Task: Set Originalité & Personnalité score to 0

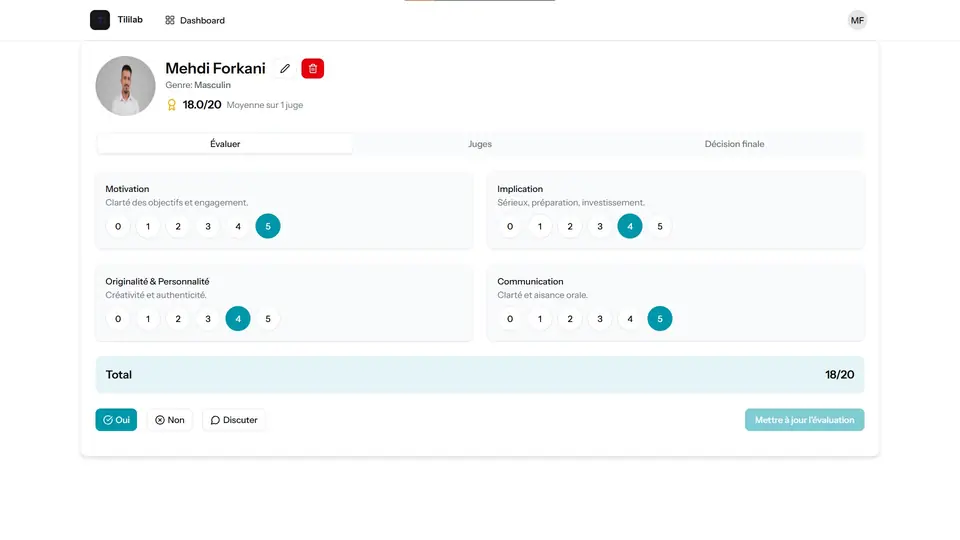Action: coord(118,319)
